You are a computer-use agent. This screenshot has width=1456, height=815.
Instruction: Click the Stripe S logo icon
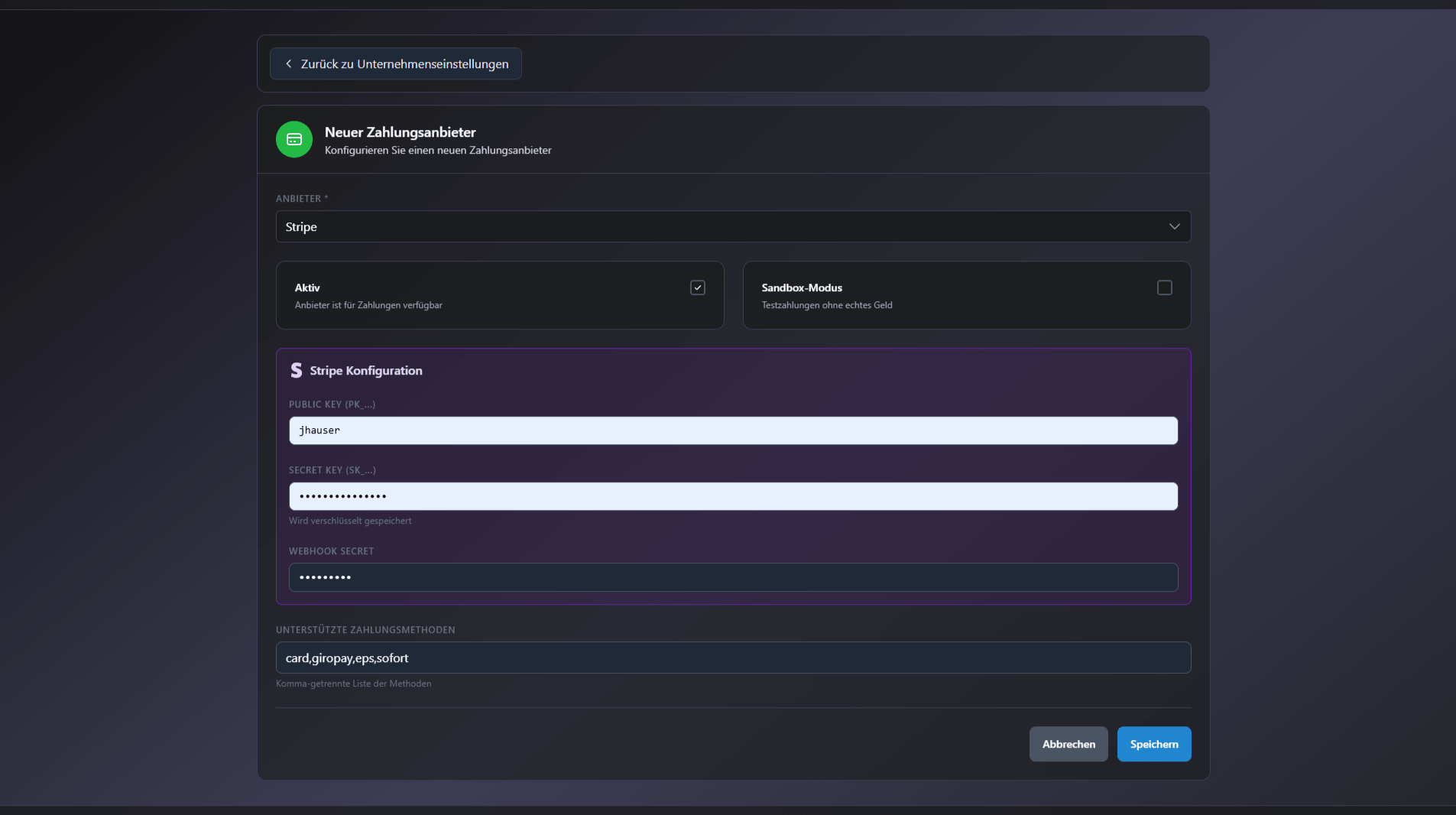coord(297,371)
